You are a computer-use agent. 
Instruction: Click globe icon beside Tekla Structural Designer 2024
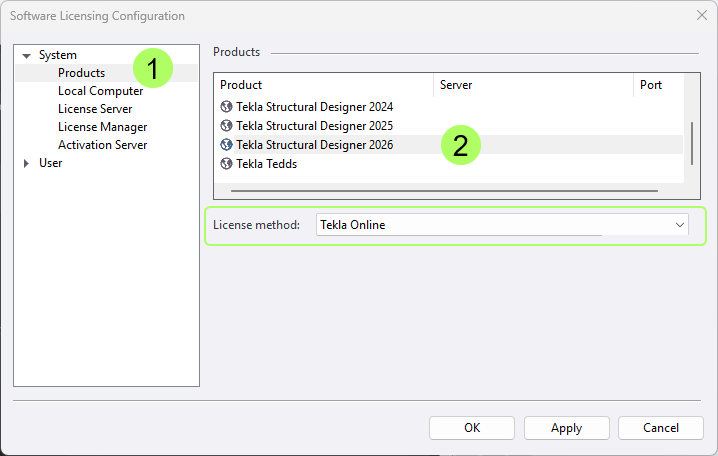[x=226, y=107]
